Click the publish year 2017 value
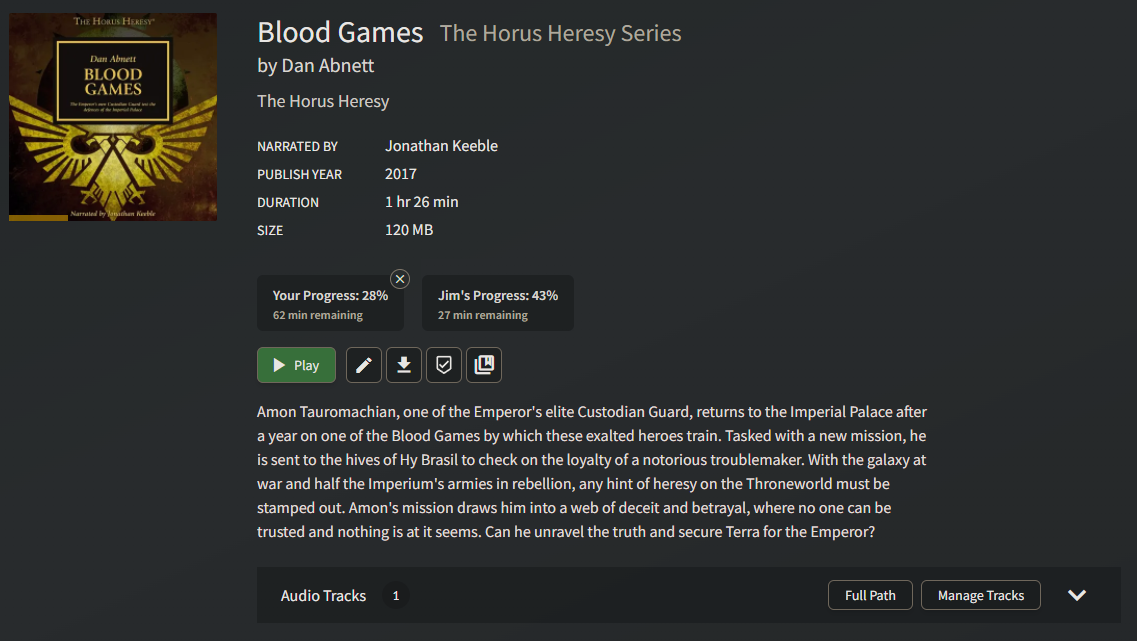This screenshot has width=1137, height=641. tap(401, 174)
